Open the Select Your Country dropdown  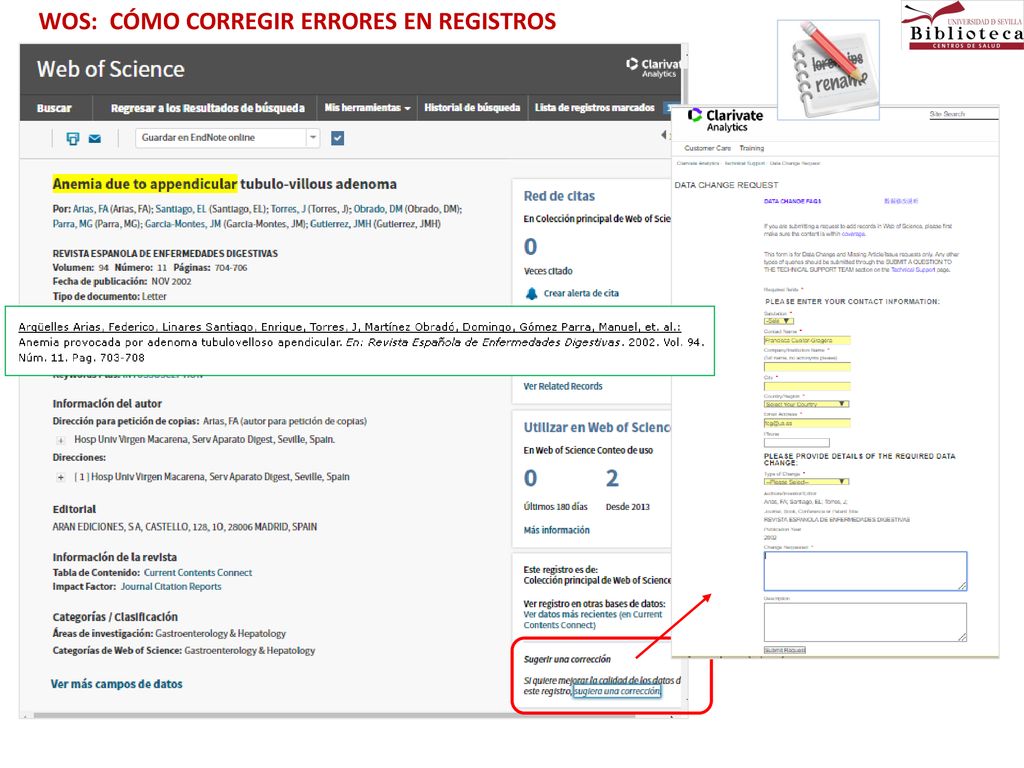[x=807, y=404]
